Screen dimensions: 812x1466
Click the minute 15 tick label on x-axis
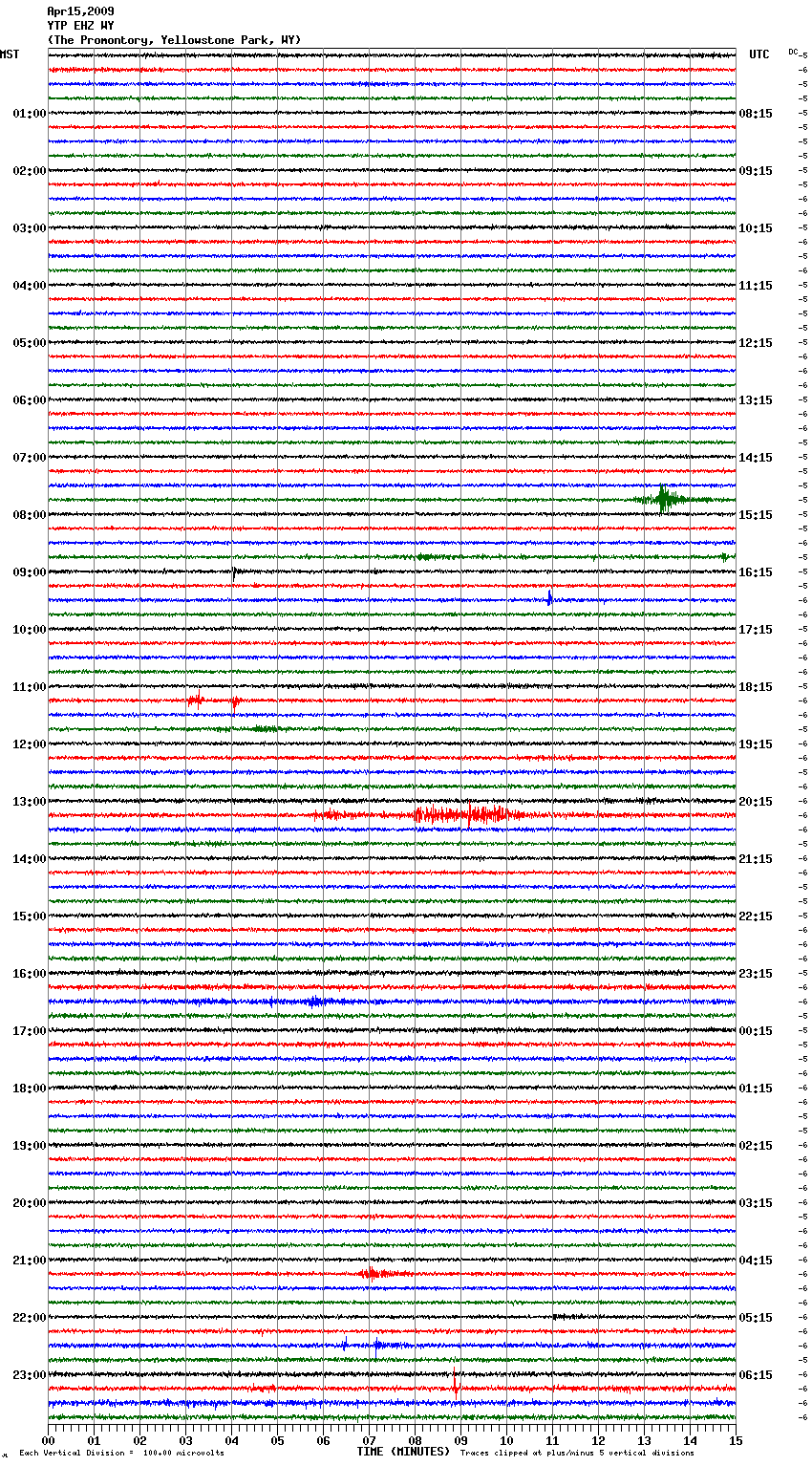[x=736, y=1440]
